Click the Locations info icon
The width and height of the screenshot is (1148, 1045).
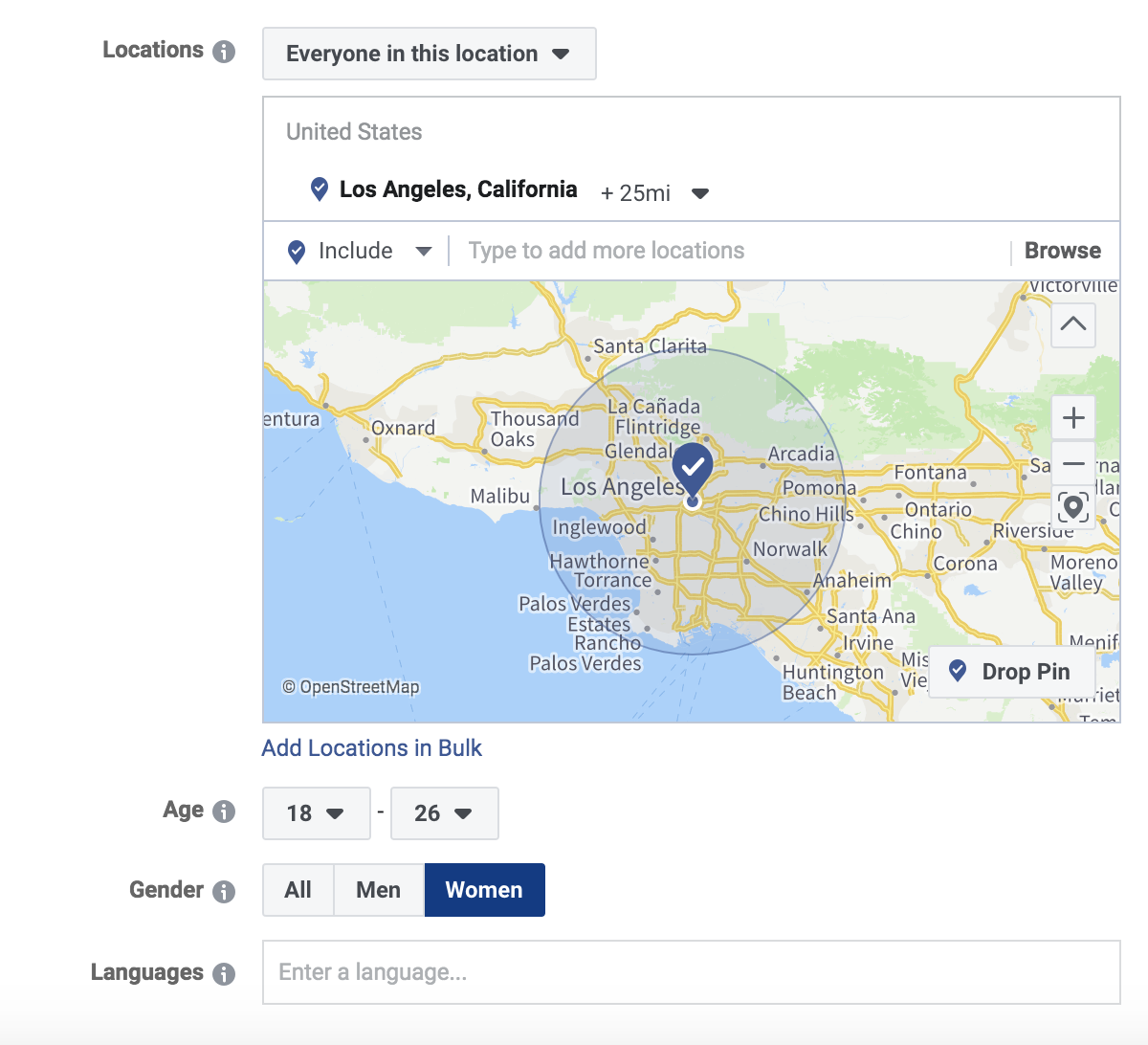[x=224, y=52]
